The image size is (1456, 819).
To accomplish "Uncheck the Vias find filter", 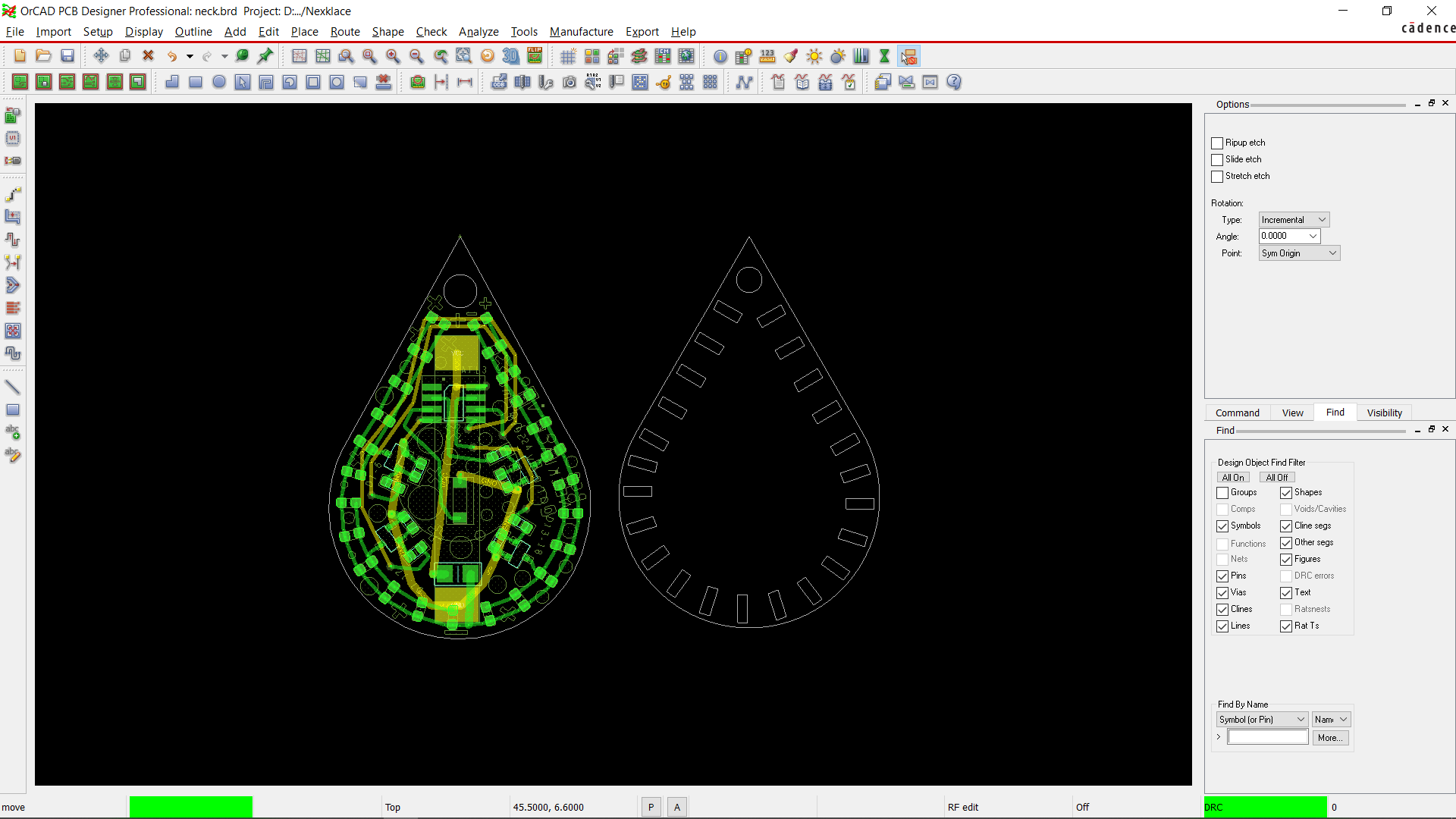I will (1222, 593).
